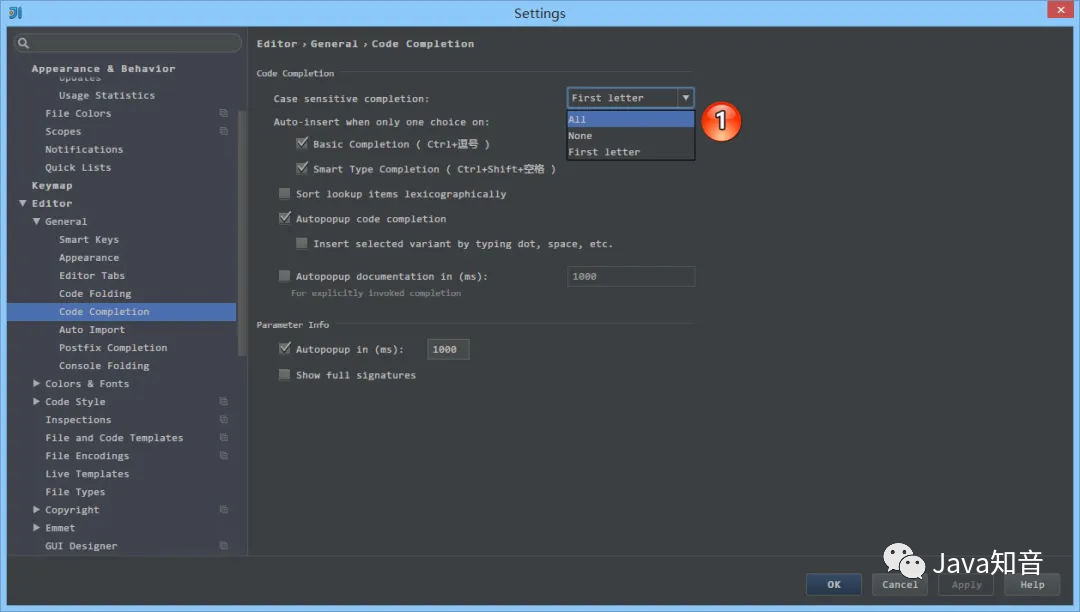Image resolution: width=1080 pixels, height=612 pixels.
Task: Toggle Smart Type Completion checkbox
Action: 302,168
